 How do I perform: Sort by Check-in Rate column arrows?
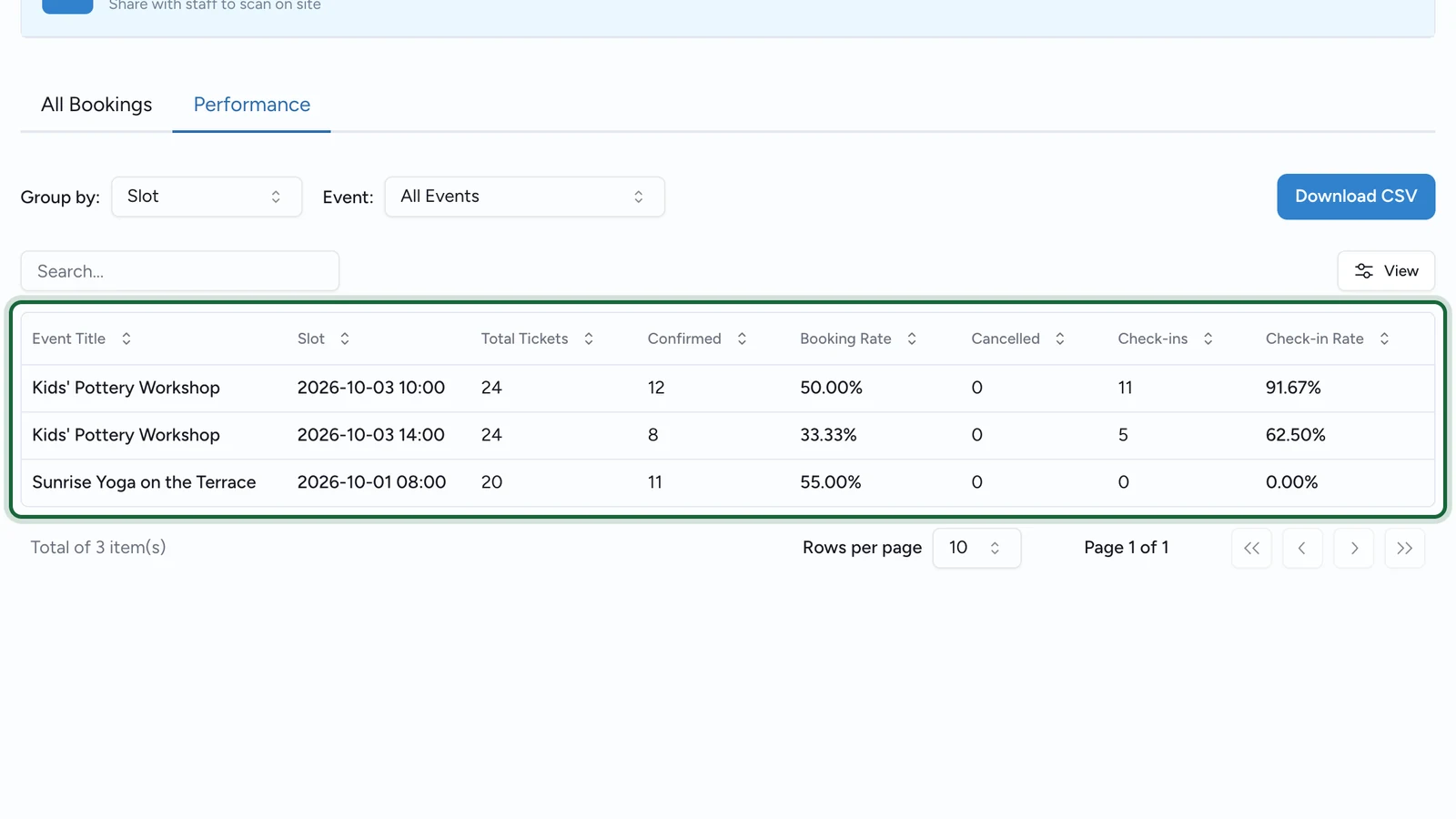click(x=1384, y=339)
